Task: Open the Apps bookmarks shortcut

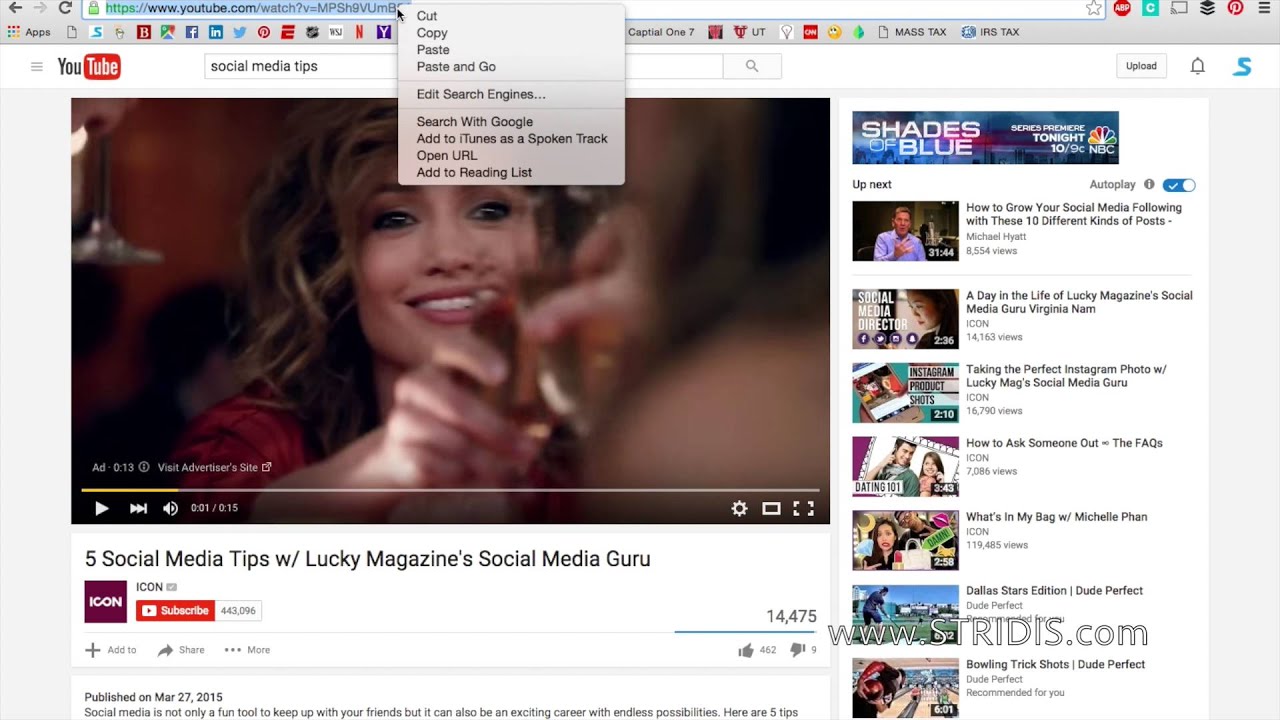Action: tap(29, 32)
